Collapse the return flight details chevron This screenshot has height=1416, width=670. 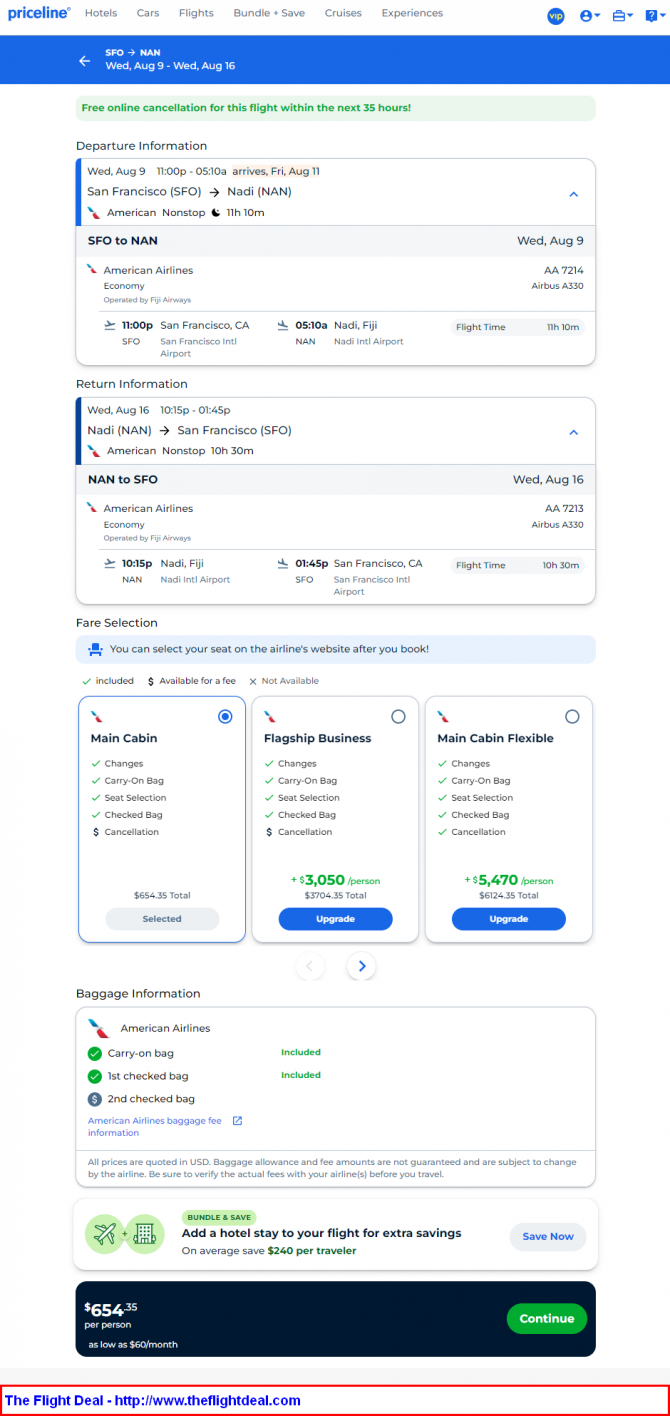573,432
